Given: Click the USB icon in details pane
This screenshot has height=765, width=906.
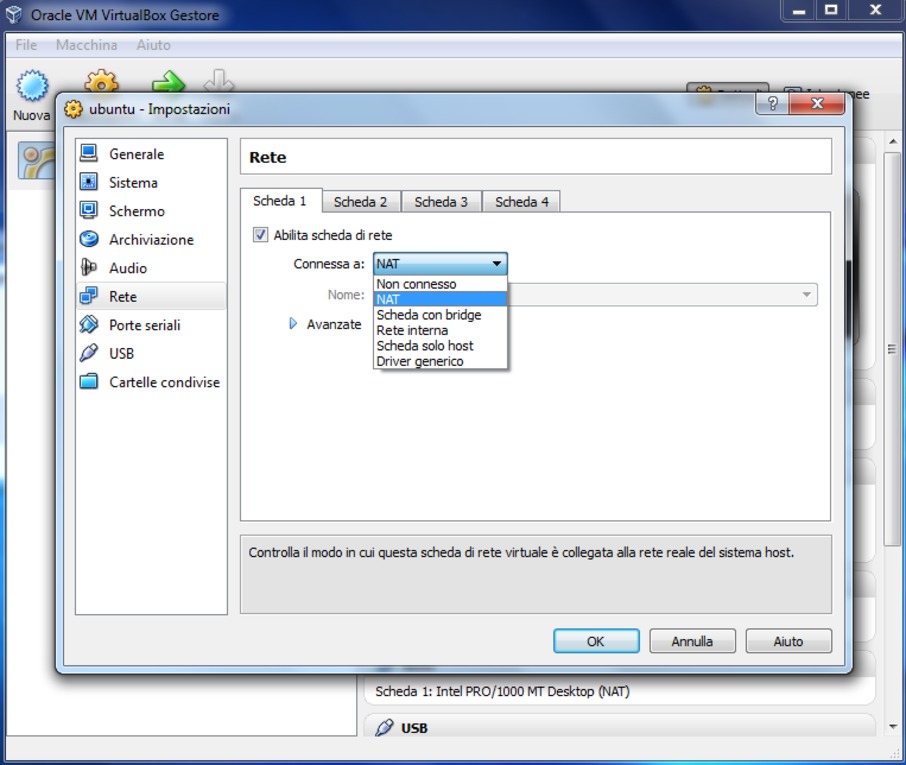Looking at the screenshot, I should click(x=384, y=727).
